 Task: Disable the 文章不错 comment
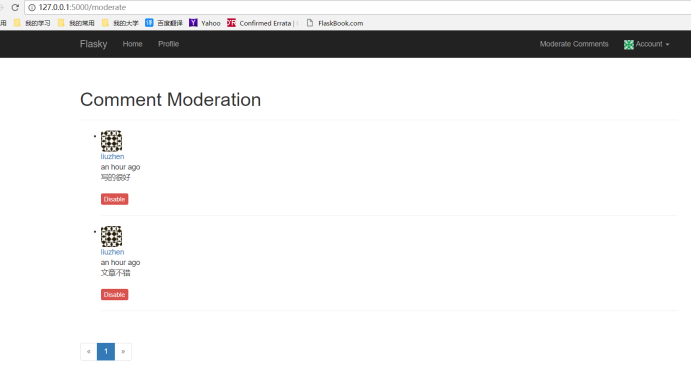click(115, 294)
